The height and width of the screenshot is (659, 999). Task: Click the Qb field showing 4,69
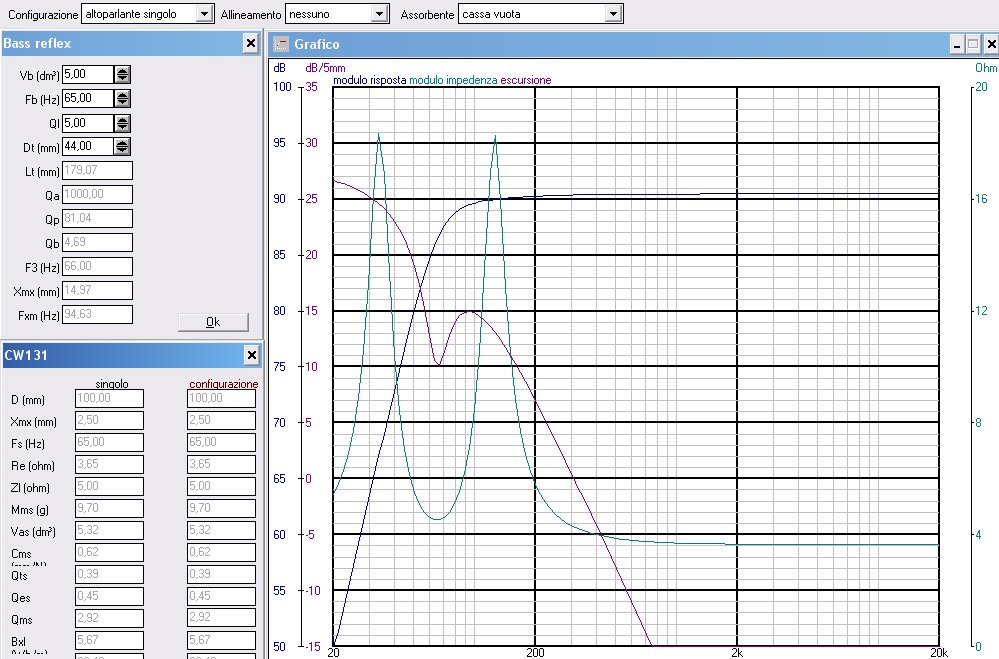(x=97, y=242)
